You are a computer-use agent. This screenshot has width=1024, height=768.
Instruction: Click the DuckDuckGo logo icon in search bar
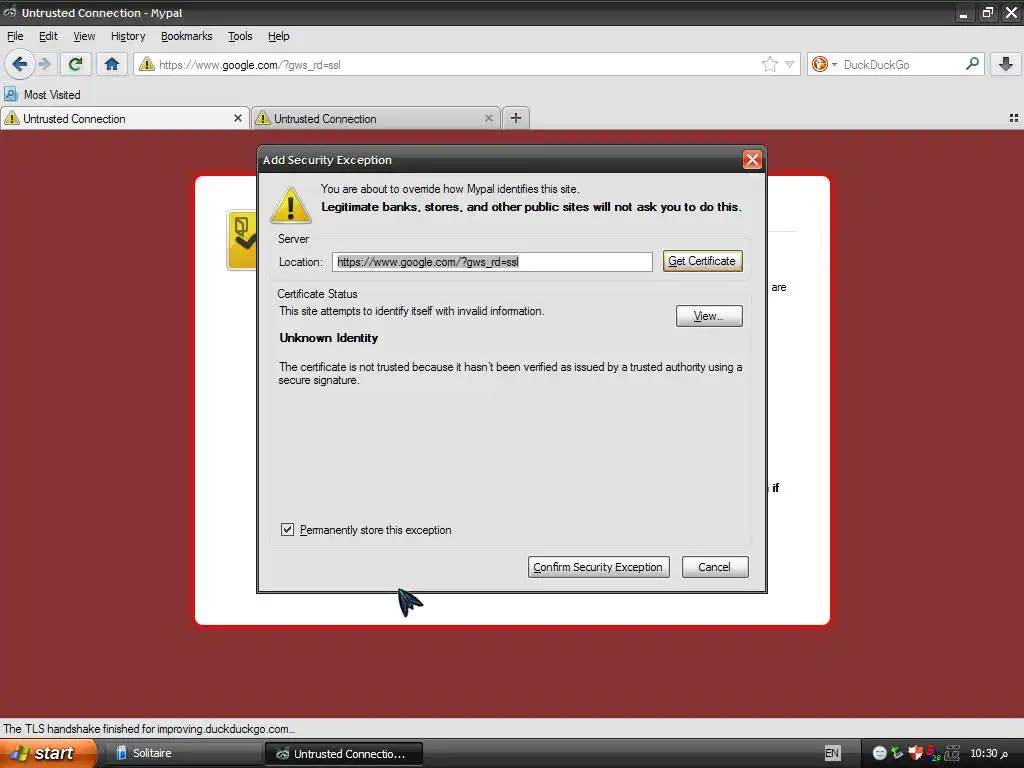pos(820,64)
